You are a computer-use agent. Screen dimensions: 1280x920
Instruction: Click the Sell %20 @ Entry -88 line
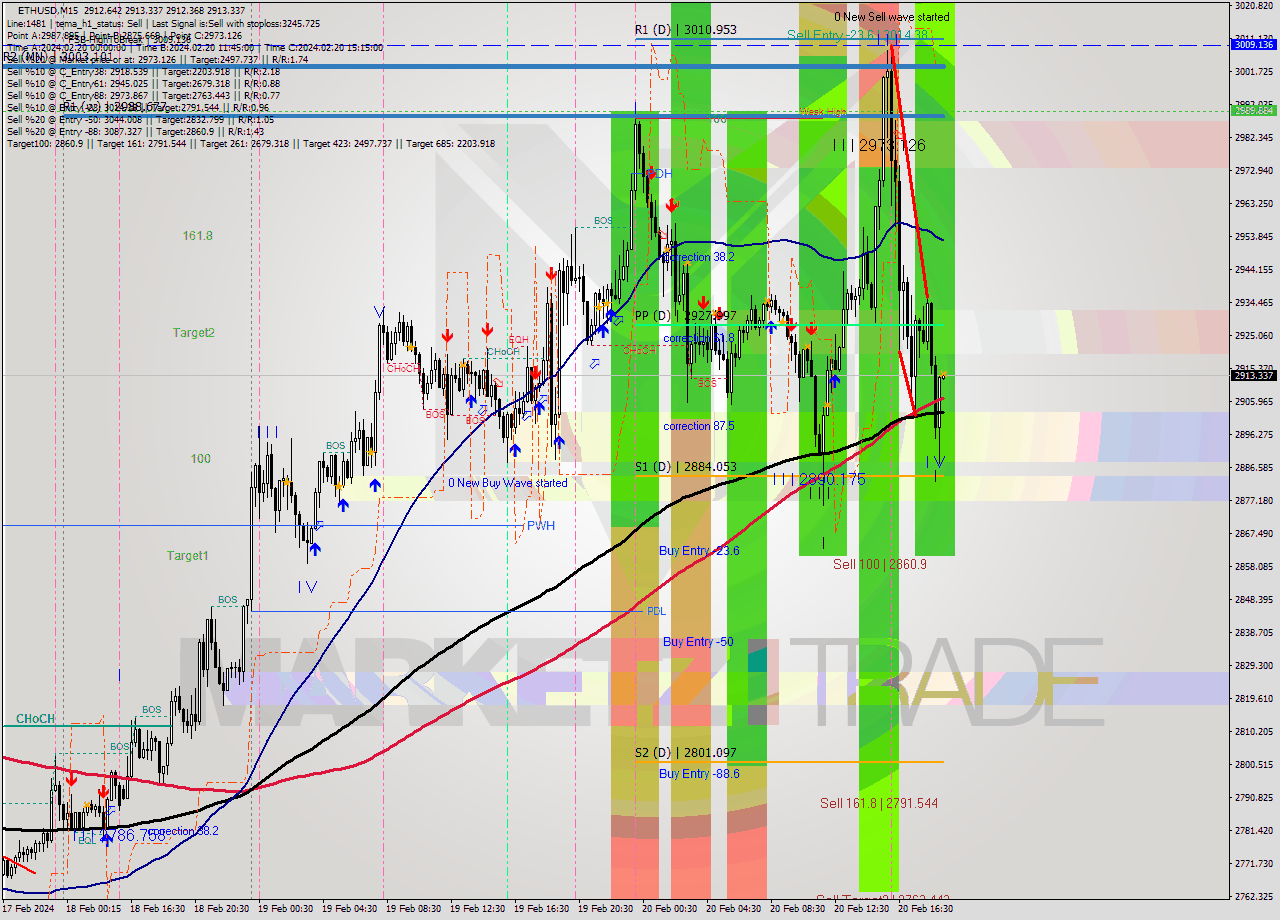[x=135, y=132]
